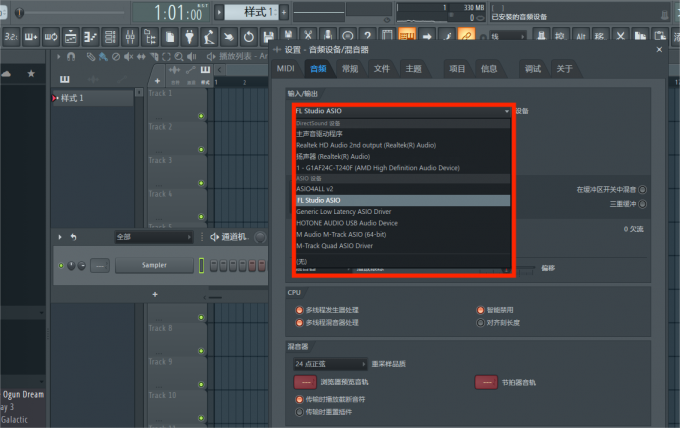
Task: Click the Alt icon in the top toolbar
Action: pos(581,36)
